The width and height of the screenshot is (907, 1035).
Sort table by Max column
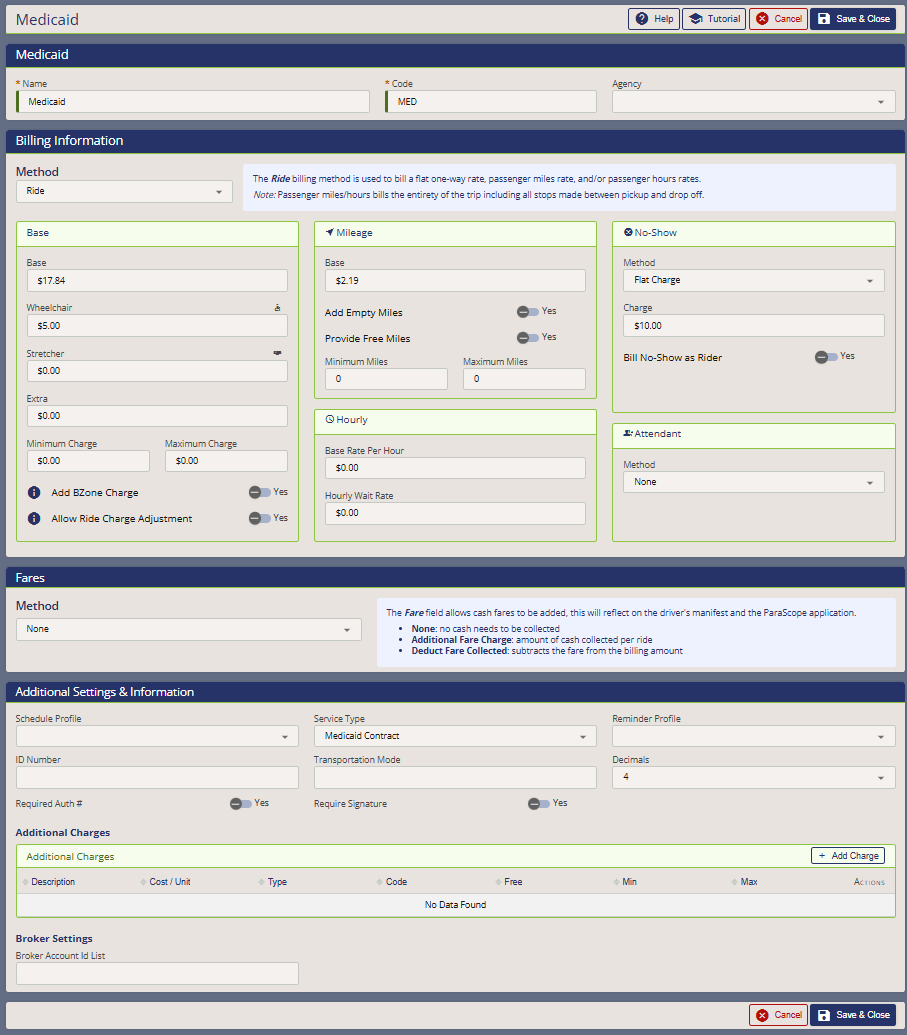[745, 882]
